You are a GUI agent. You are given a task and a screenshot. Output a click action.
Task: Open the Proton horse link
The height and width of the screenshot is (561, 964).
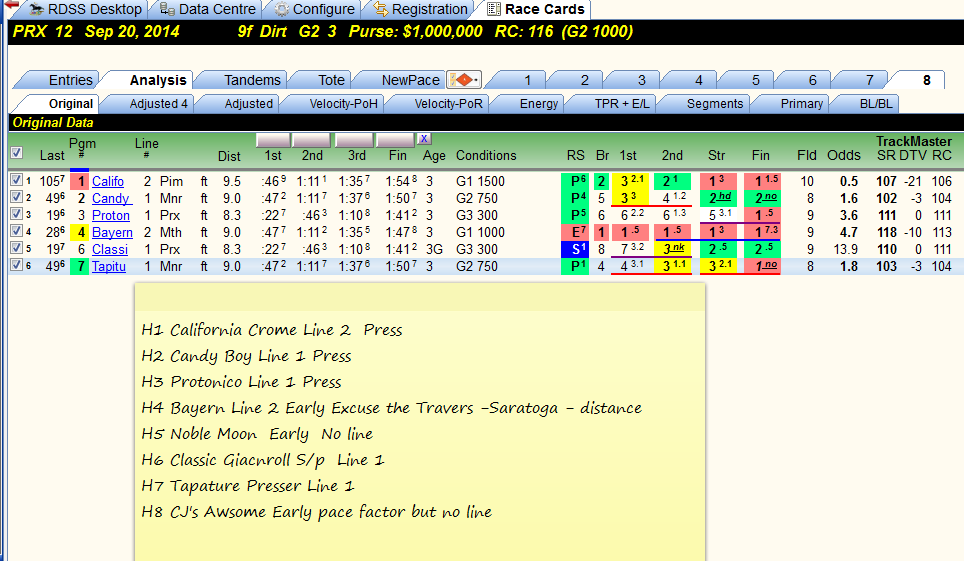click(x=111, y=216)
